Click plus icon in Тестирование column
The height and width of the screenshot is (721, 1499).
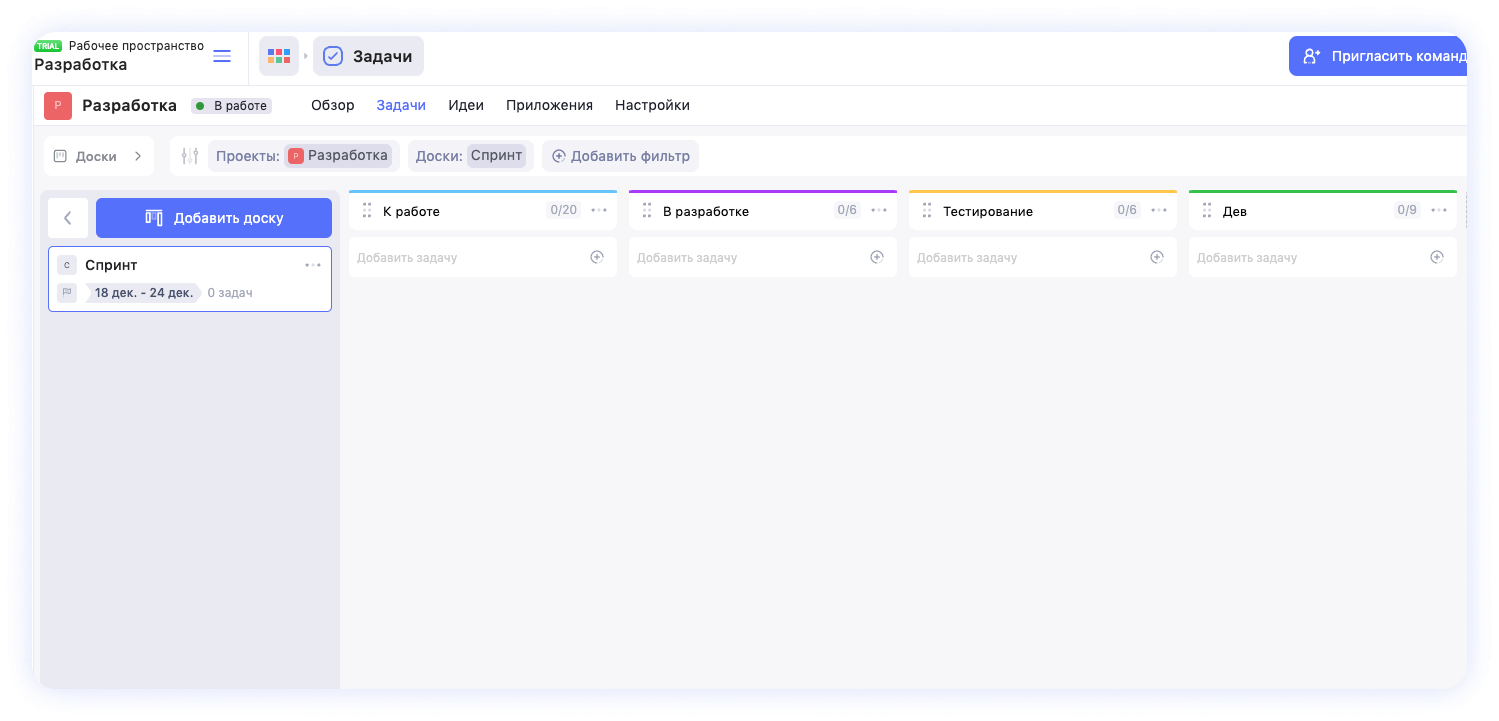click(1157, 257)
